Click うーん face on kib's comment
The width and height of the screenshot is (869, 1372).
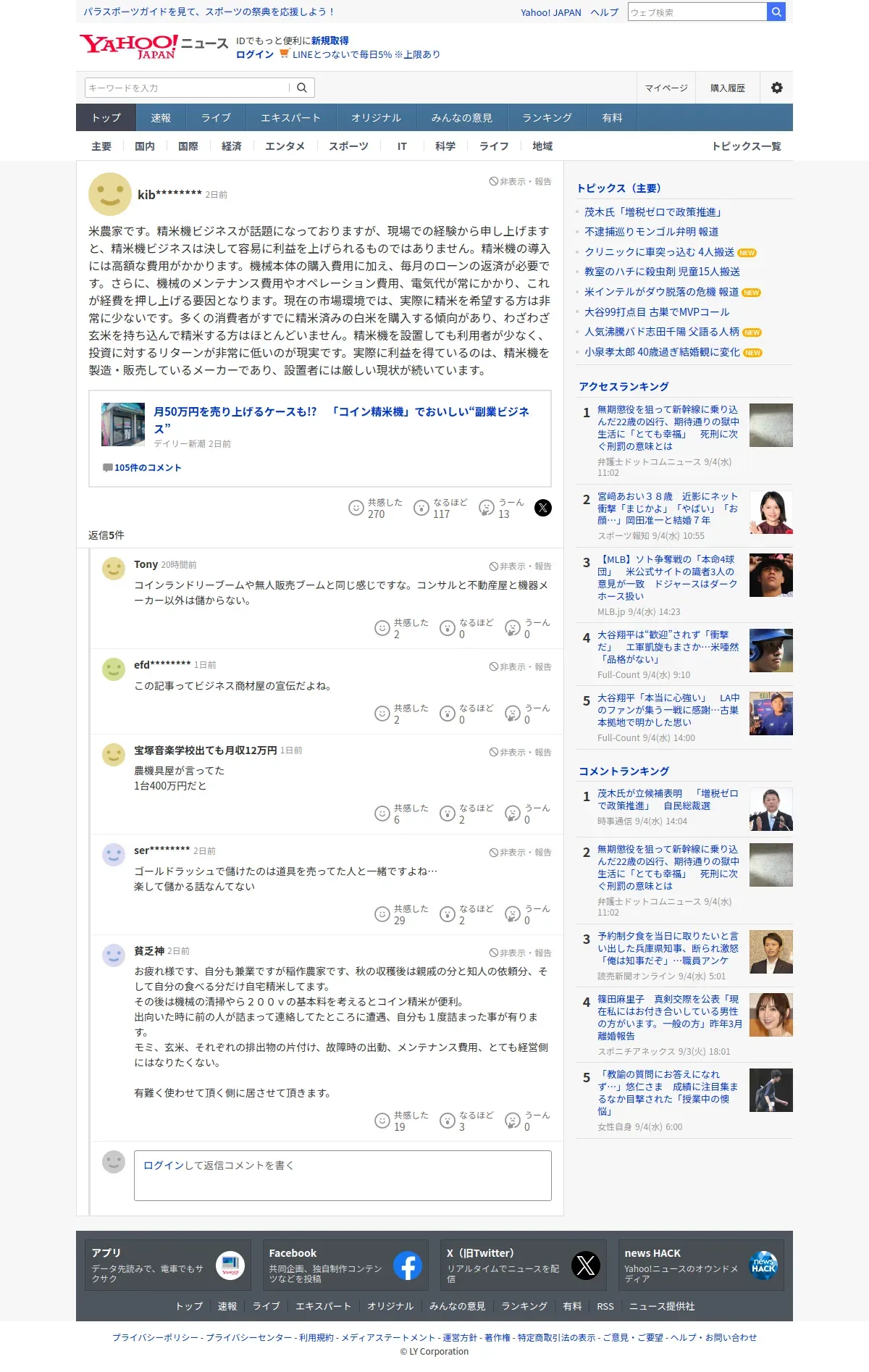487,508
